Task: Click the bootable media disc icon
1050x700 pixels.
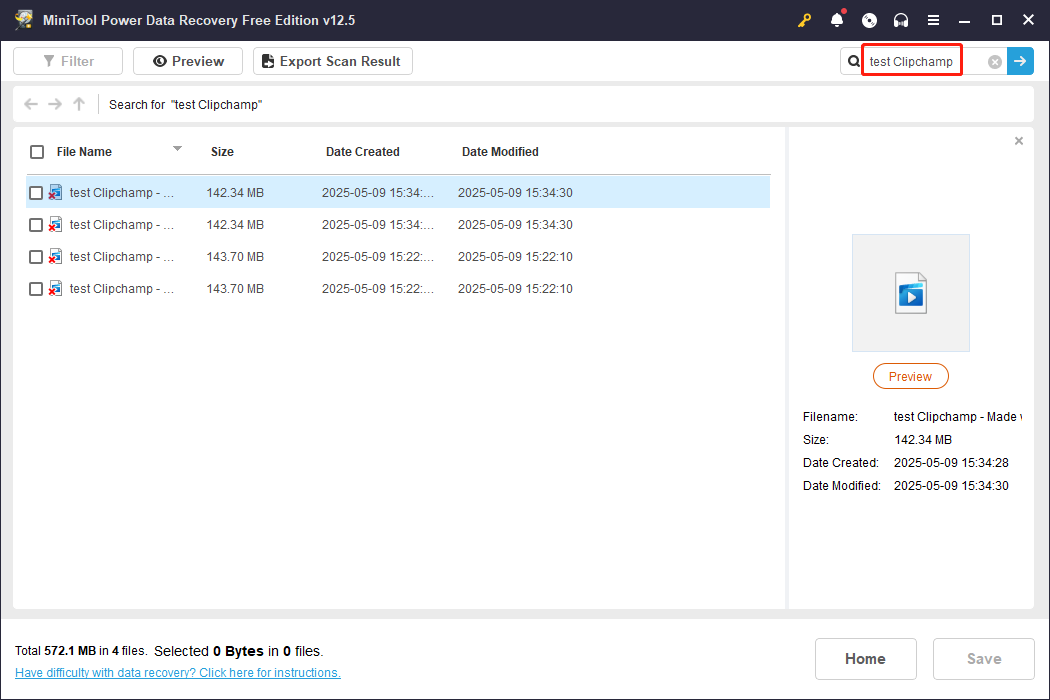Action: (x=869, y=20)
